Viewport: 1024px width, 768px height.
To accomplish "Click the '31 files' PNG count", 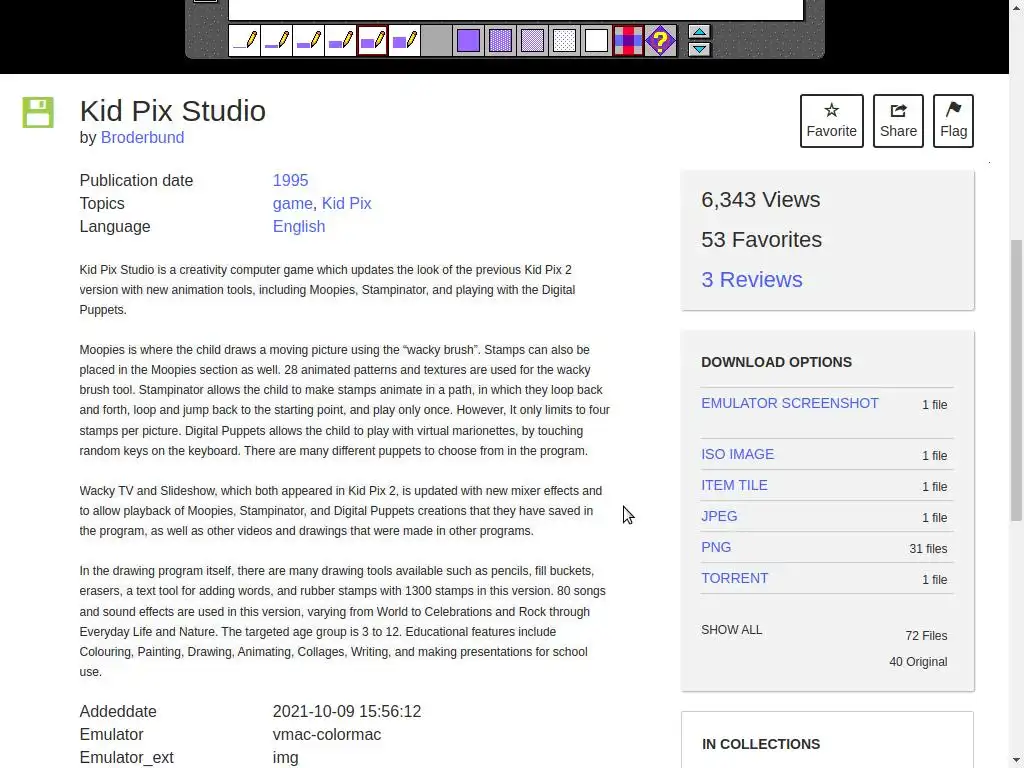I will tap(928, 549).
